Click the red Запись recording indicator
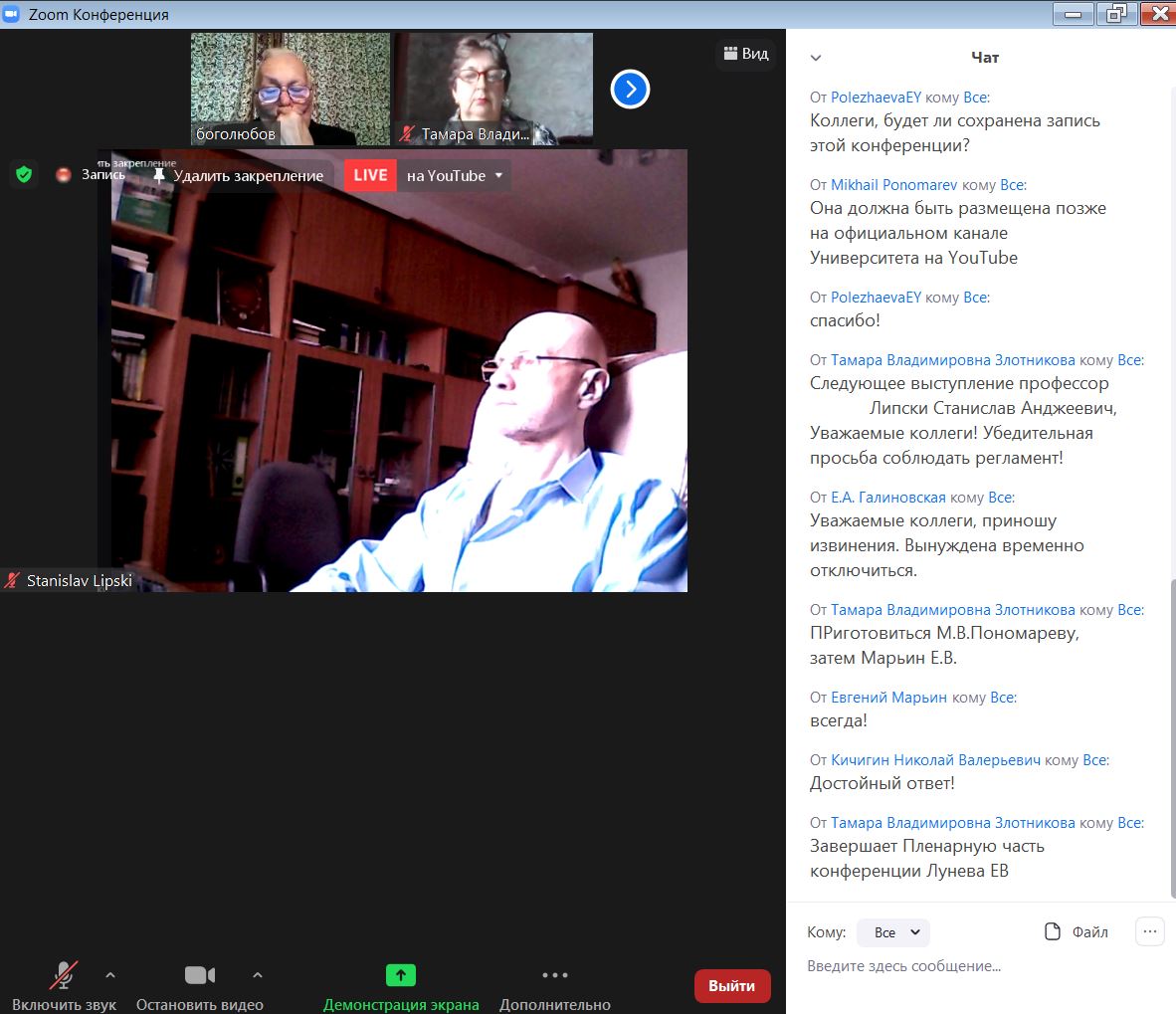 click(x=64, y=175)
